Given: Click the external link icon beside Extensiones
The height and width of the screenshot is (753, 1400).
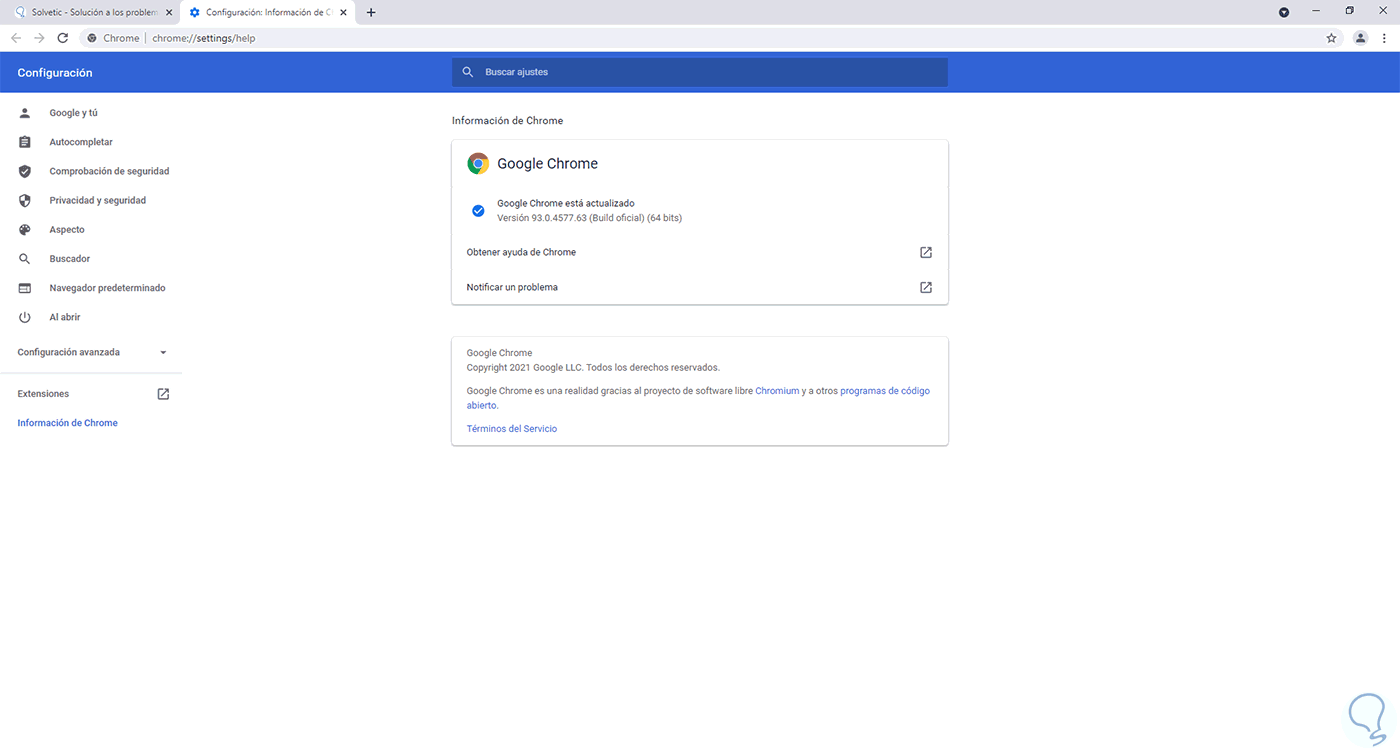Looking at the screenshot, I should [x=163, y=394].
